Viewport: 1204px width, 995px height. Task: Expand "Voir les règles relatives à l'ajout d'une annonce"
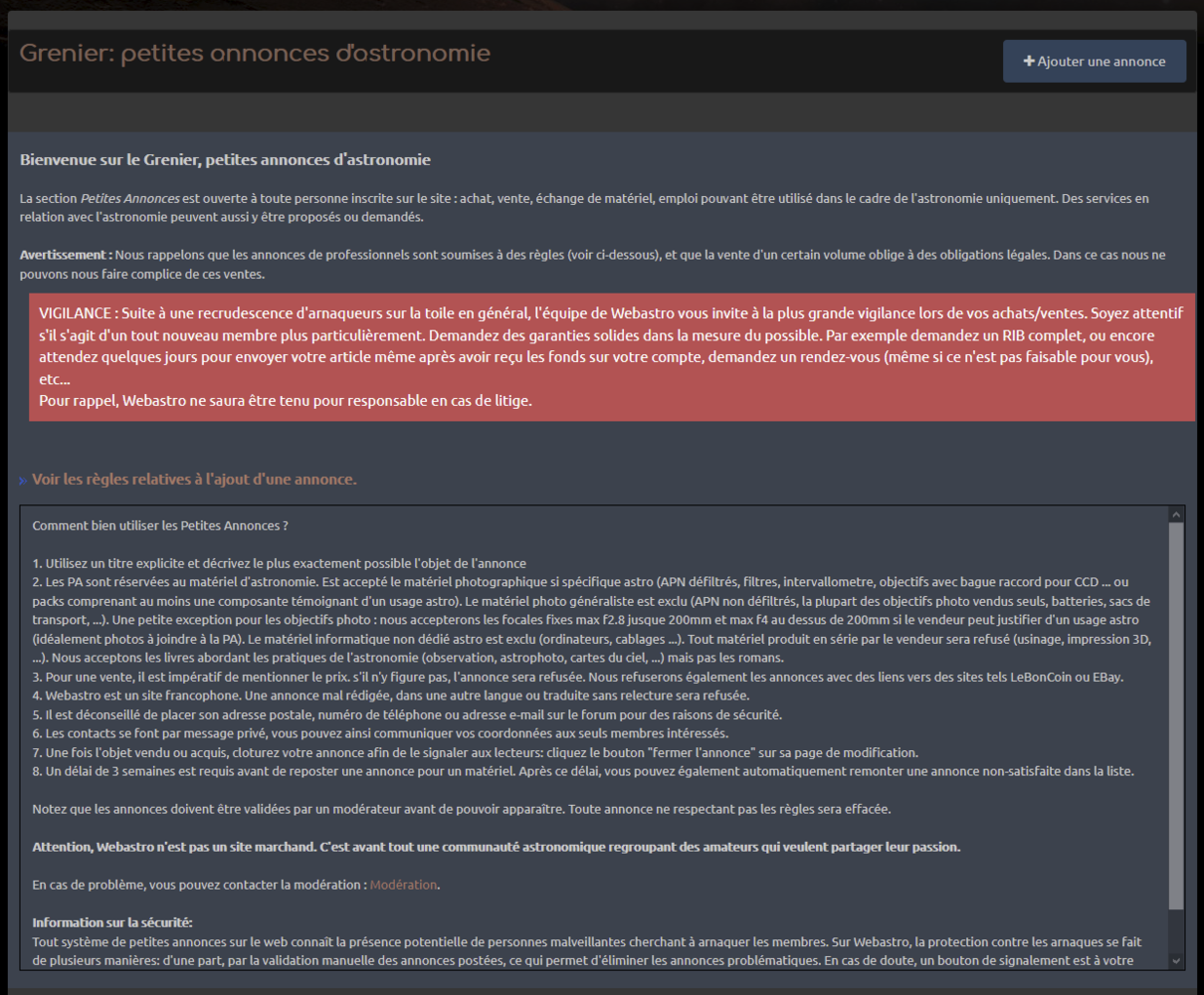194,480
